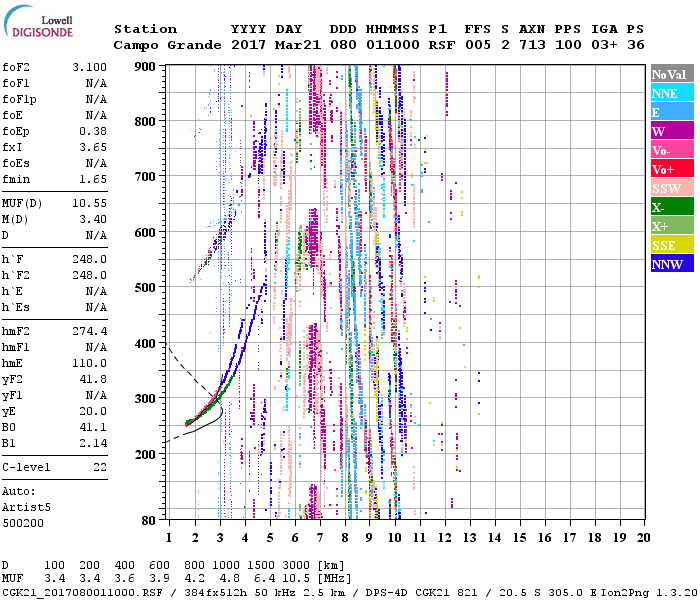Click the foF2 value 3.100
Screen dimensions: 700x600
coord(89,67)
